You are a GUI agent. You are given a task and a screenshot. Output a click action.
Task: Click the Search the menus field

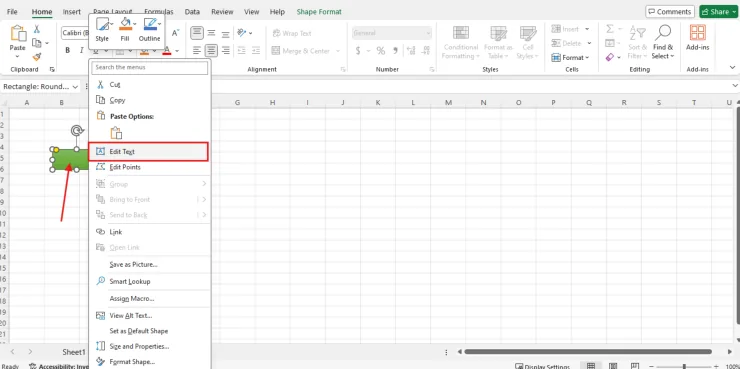[150, 67]
